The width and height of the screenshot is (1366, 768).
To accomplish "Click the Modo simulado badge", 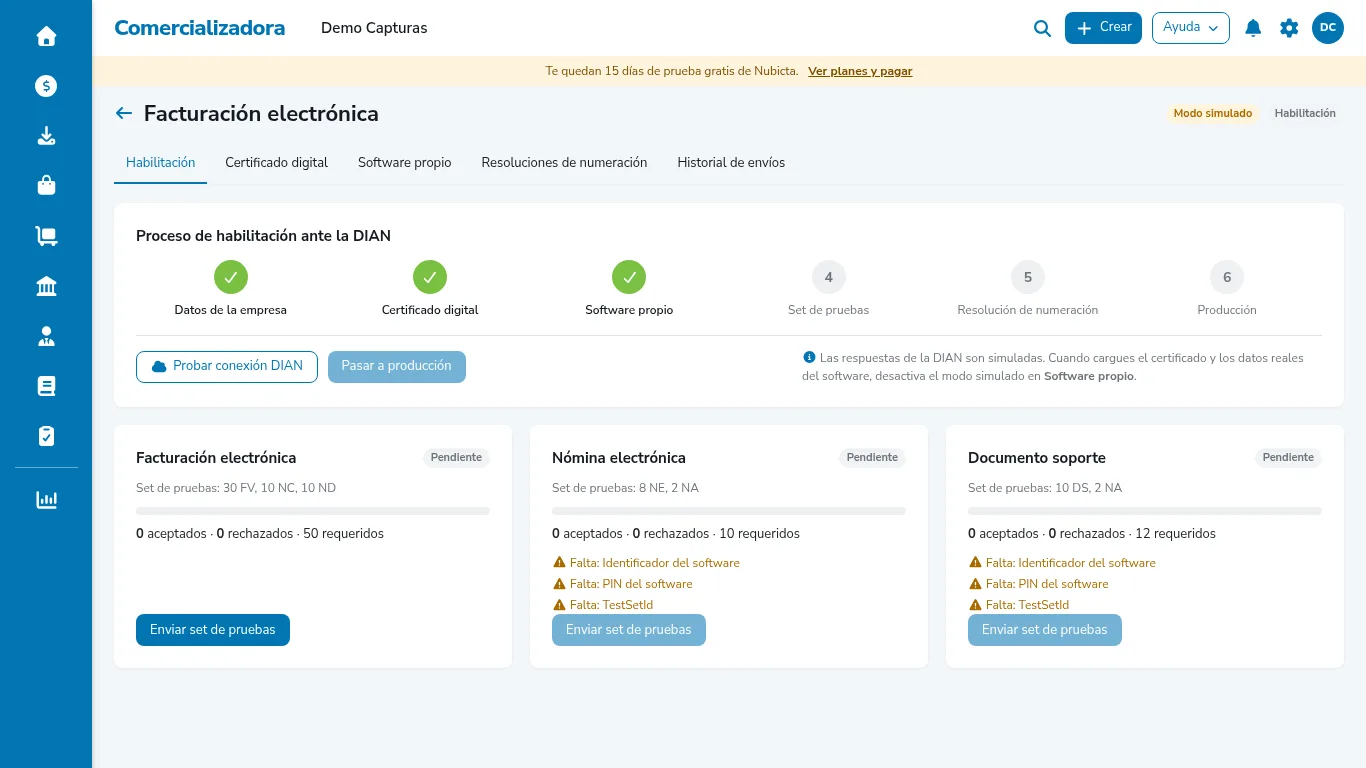I will point(1213,114).
